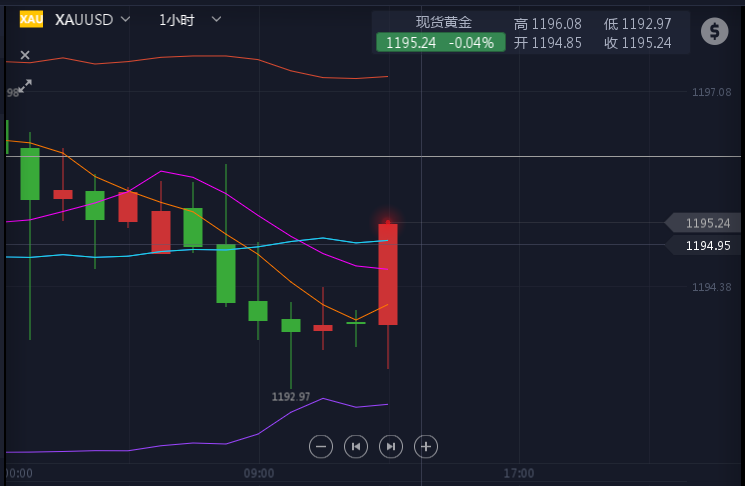Toggle fullscreen chart with the expand arrows icon
Image resolution: width=745 pixels, height=486 pixels.
point(25,86)
